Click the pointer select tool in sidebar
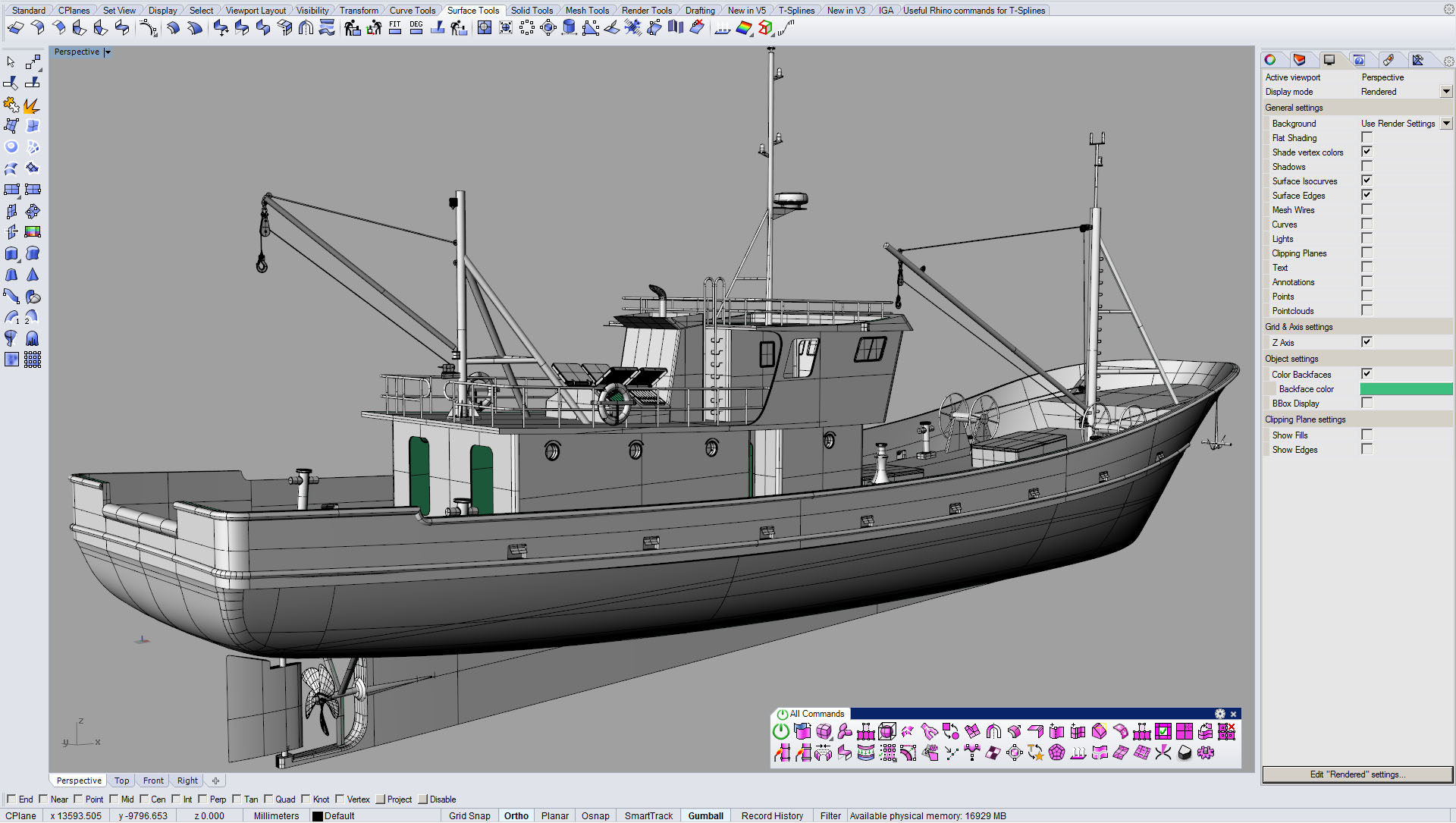Image resolution: width=1456 pixels, height=823 pixels. [x=11, y=61]
